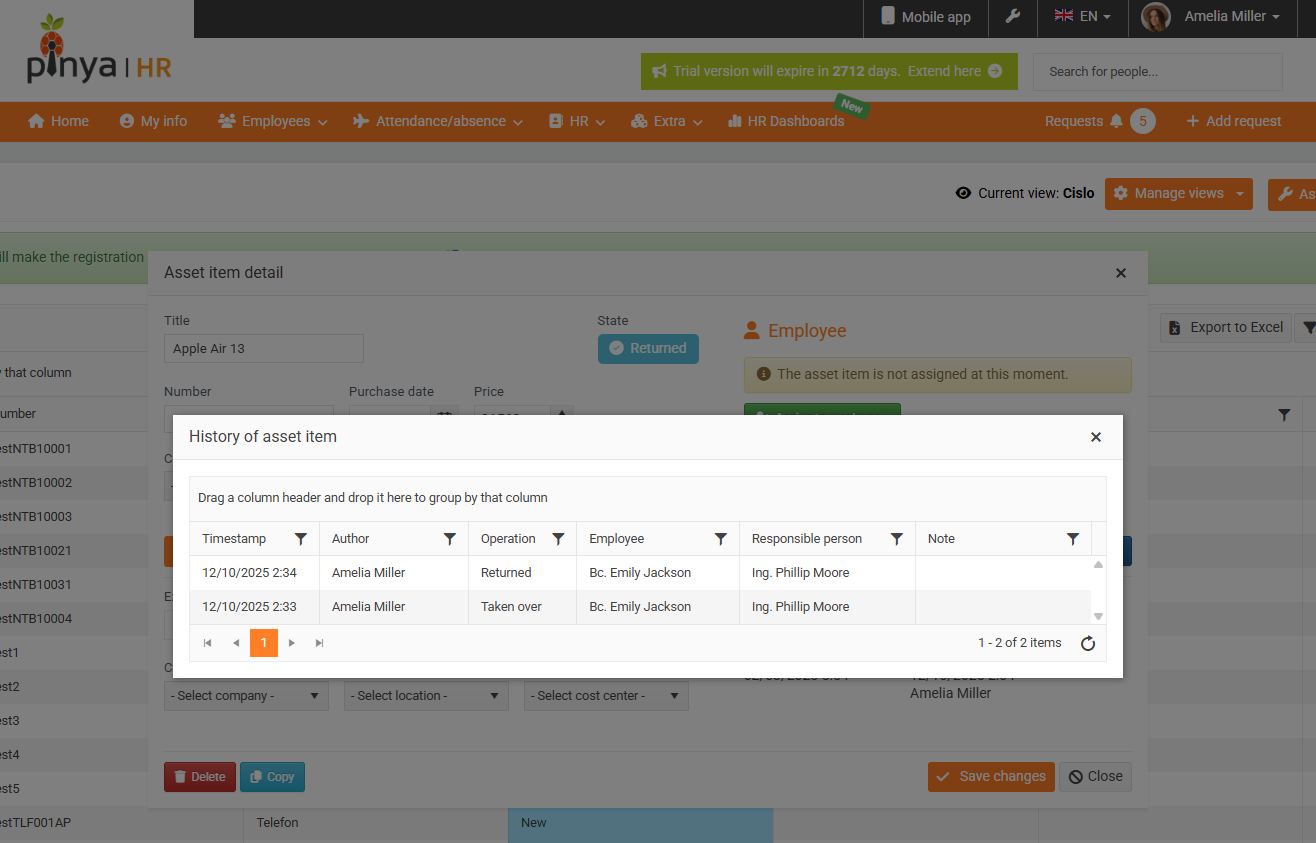This screenshot has width=1316, height=843.
Task: Go to first page of history
Action: 208,643
